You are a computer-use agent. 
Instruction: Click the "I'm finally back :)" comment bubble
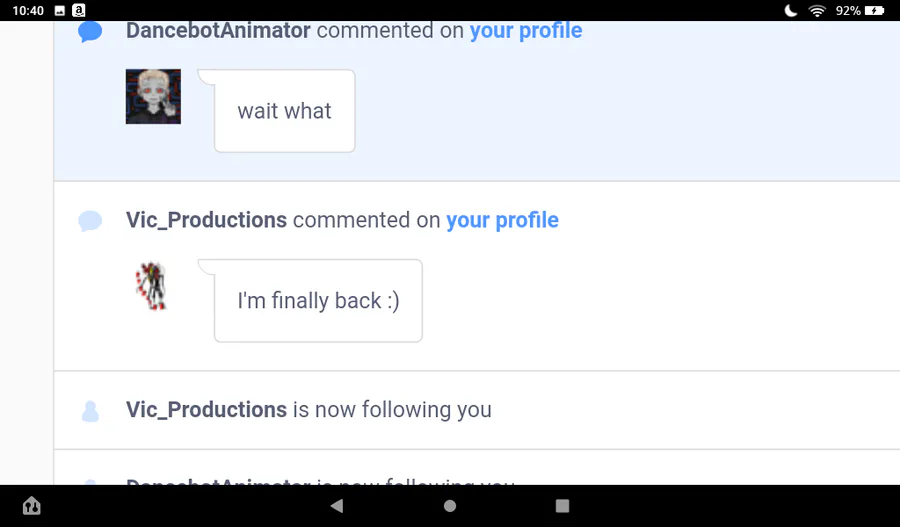pyautogui.click(x=318, y=301)
